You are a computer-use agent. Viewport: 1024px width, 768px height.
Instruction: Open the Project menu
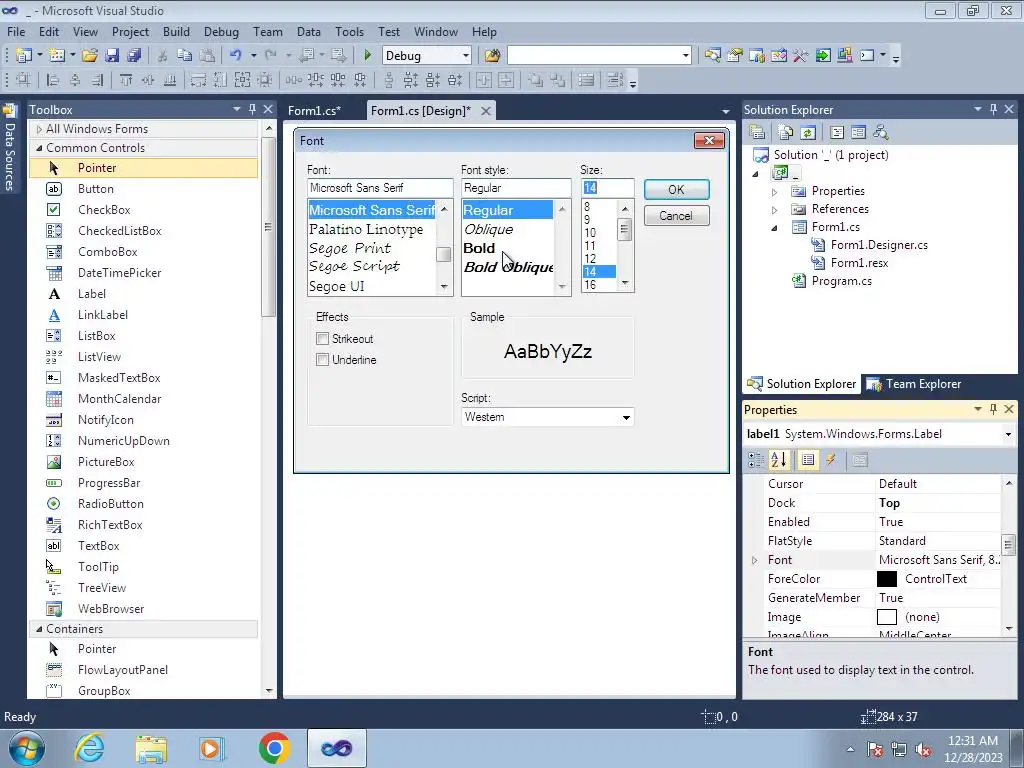tap(130, 31)
